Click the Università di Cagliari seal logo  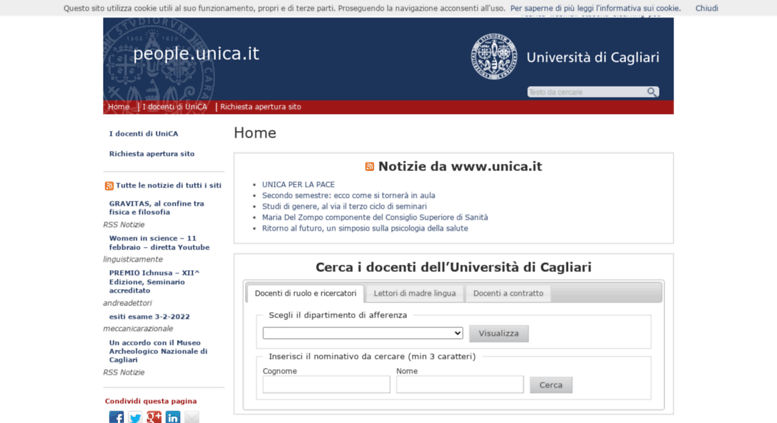click(x=494, y=56)
